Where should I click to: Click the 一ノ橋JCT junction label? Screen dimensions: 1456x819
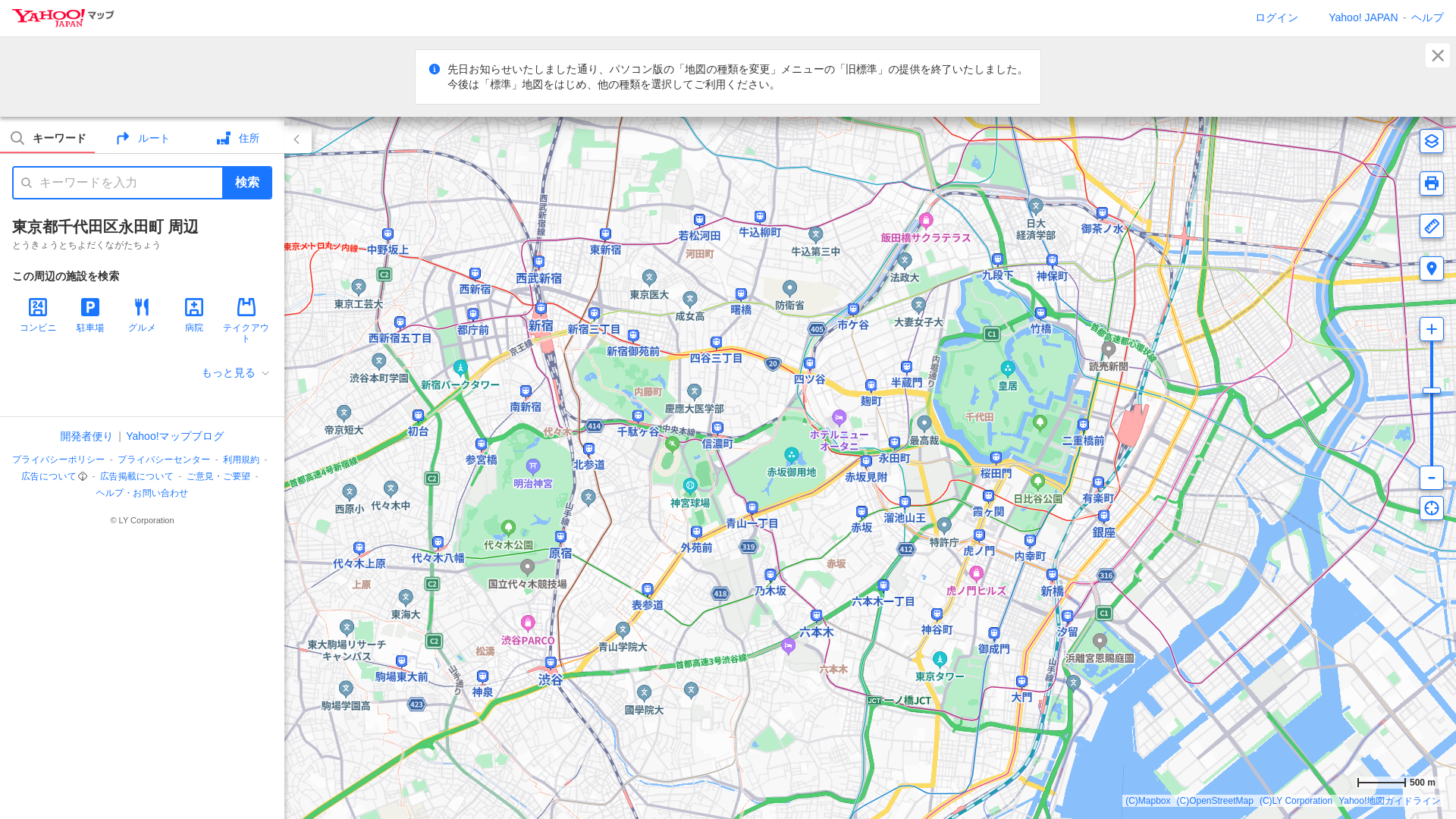coord(899,701)
